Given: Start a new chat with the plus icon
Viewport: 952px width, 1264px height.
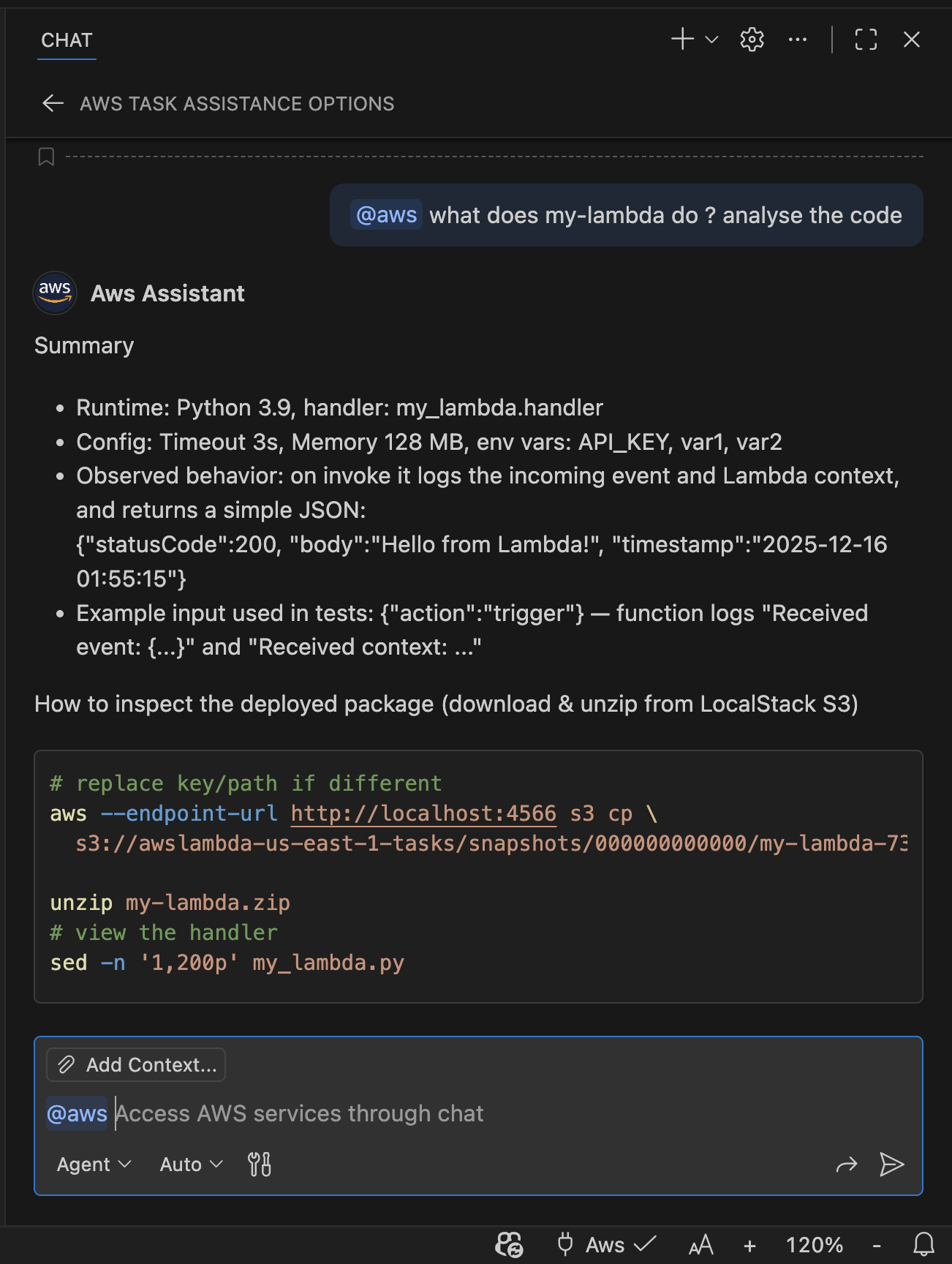Looking at the screenshot, I should point(682,39).
